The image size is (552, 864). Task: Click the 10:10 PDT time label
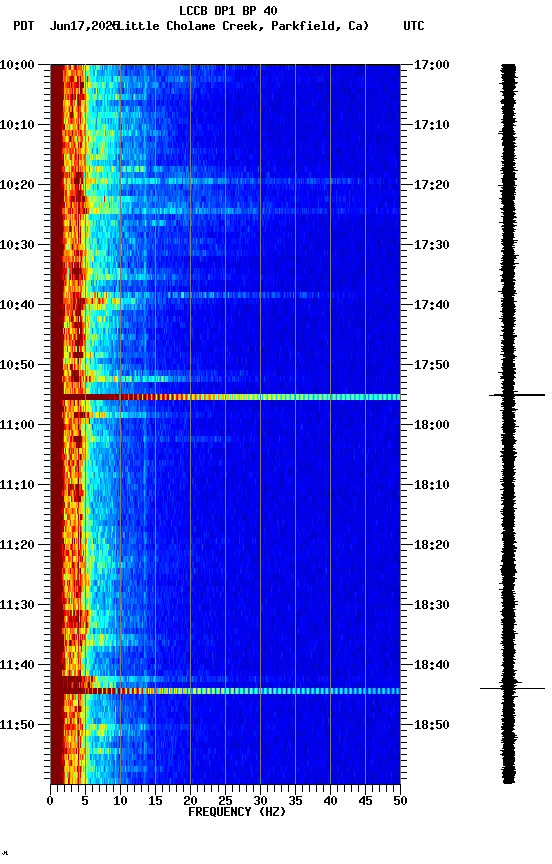[17, 125]
